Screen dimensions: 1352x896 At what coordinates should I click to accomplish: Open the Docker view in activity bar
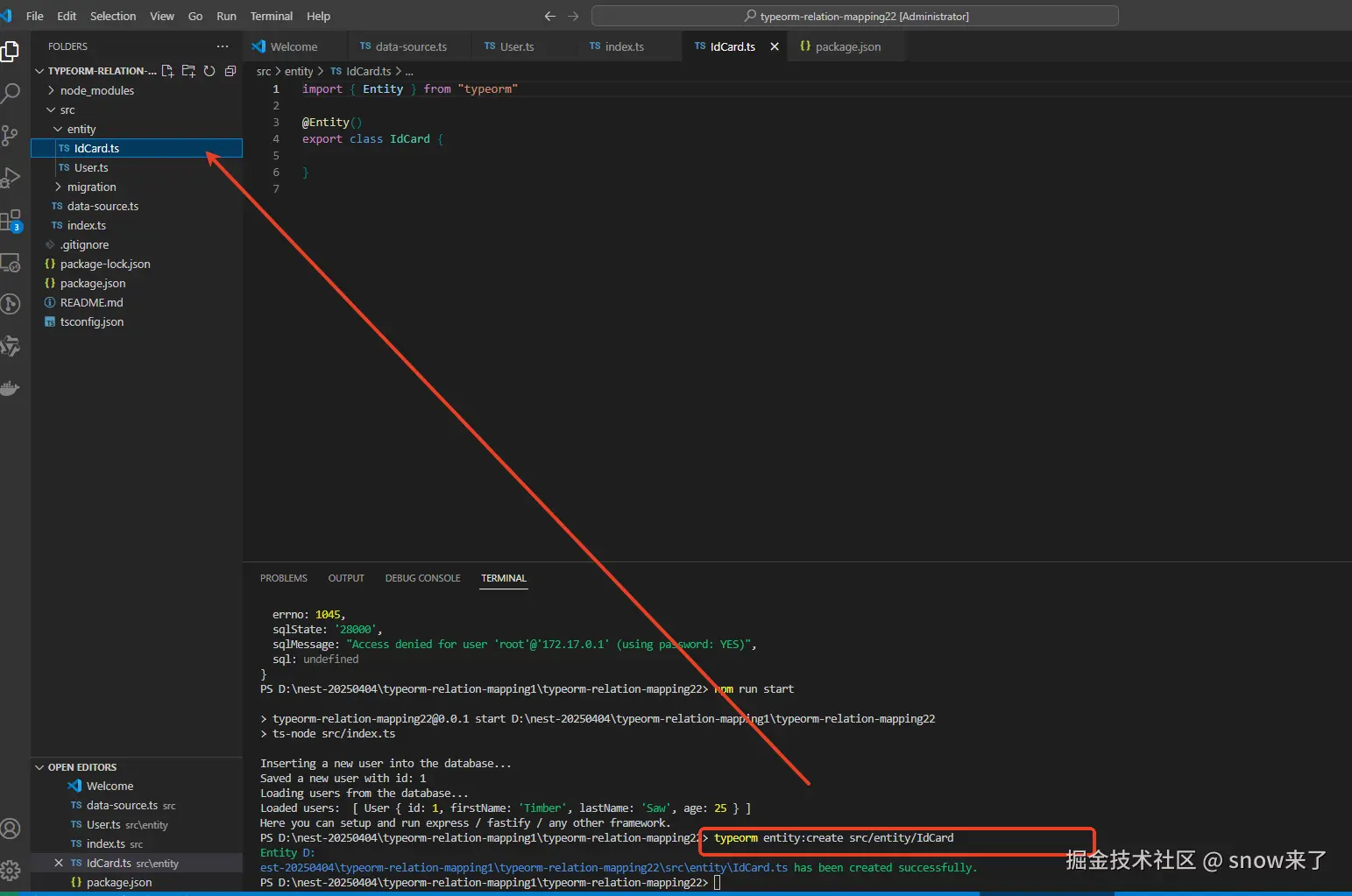[11, 388]
